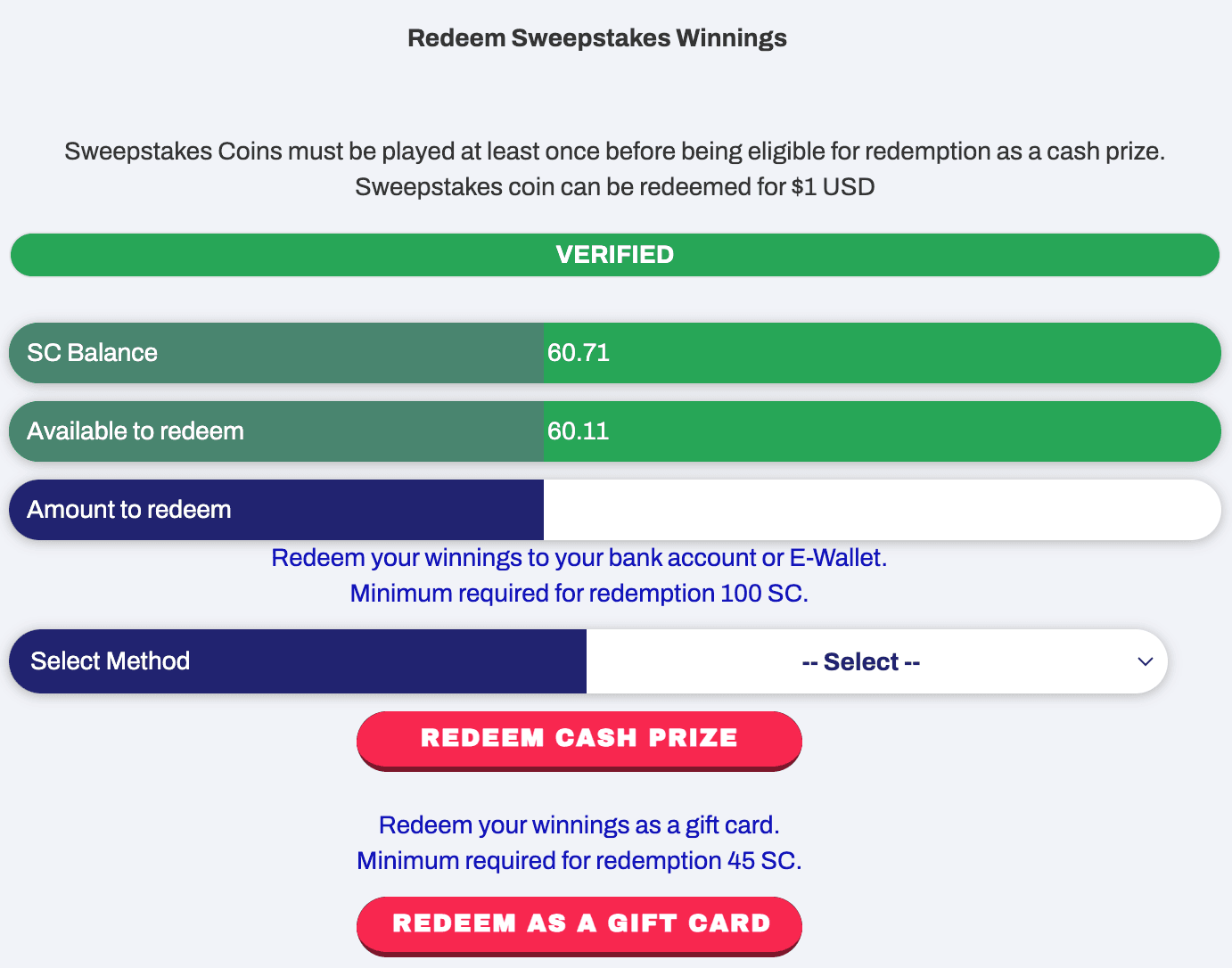Click the SC Balance row label
The width and height of the screenshot is (1232, 968).
click(x=91, y=352)
